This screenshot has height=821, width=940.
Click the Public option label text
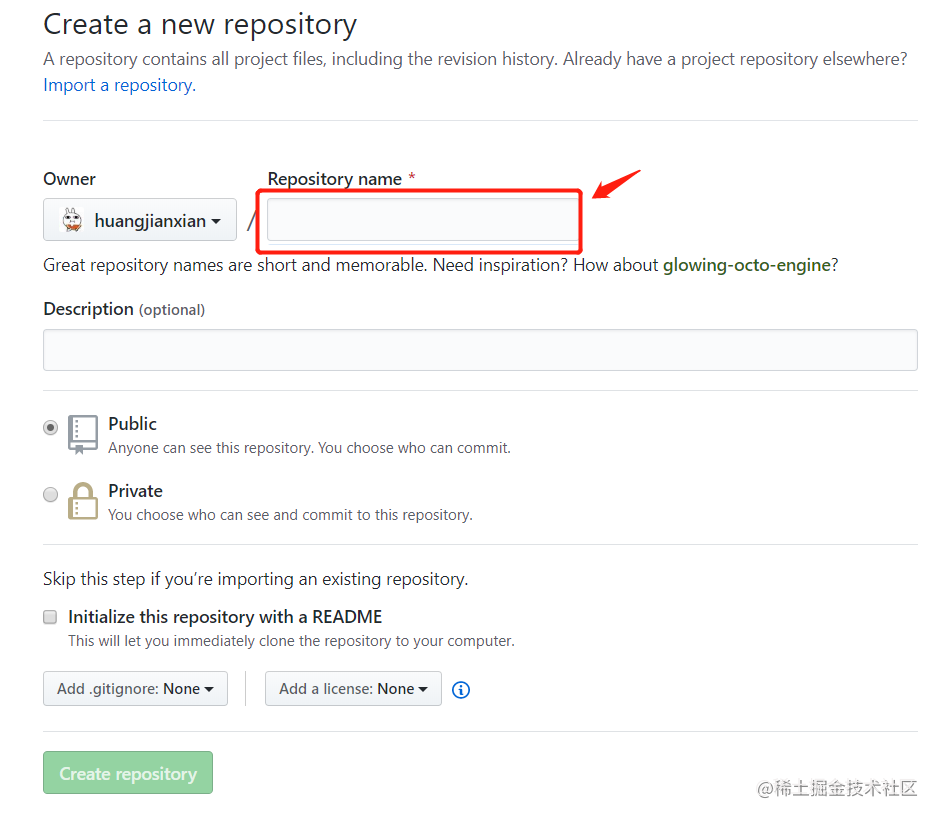(x=132, y=424)
